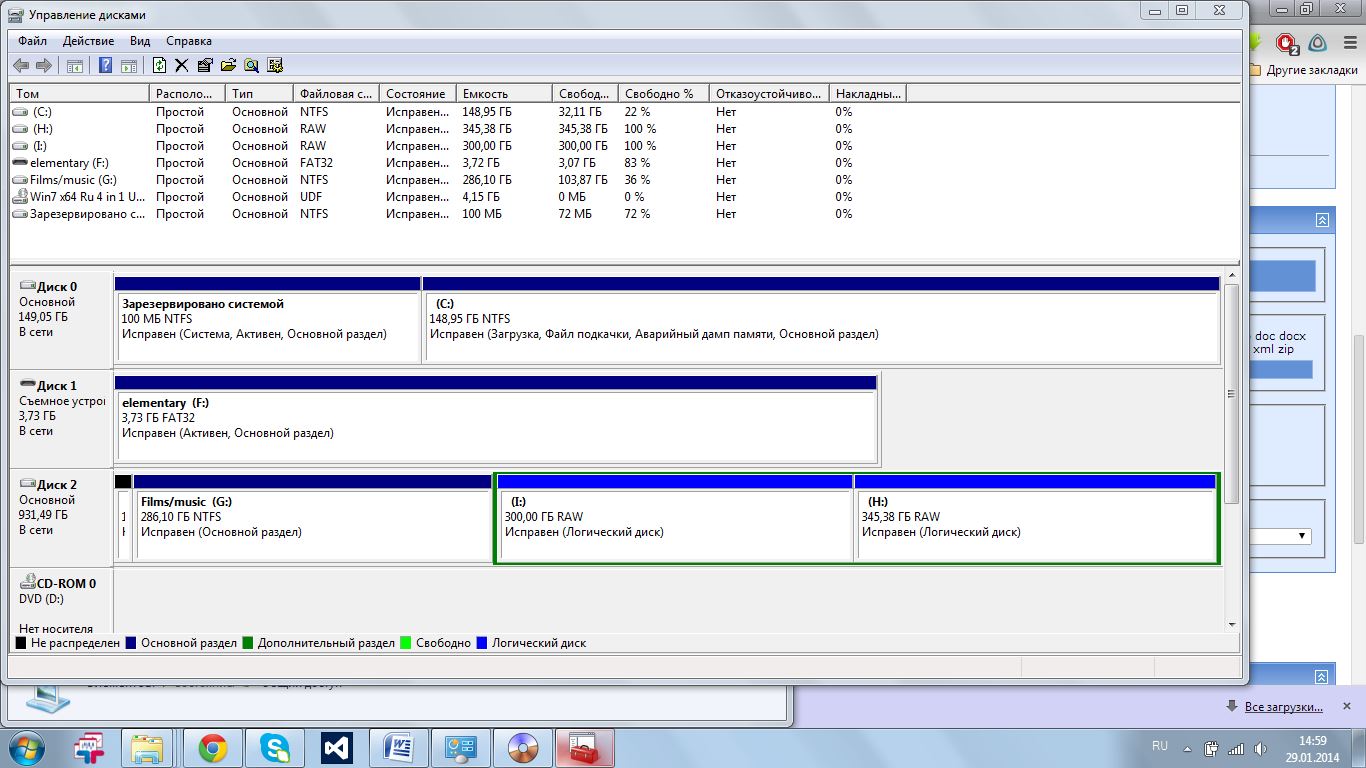
Task: Click the Файловая система column header
Action: click(x=336, y=93)
